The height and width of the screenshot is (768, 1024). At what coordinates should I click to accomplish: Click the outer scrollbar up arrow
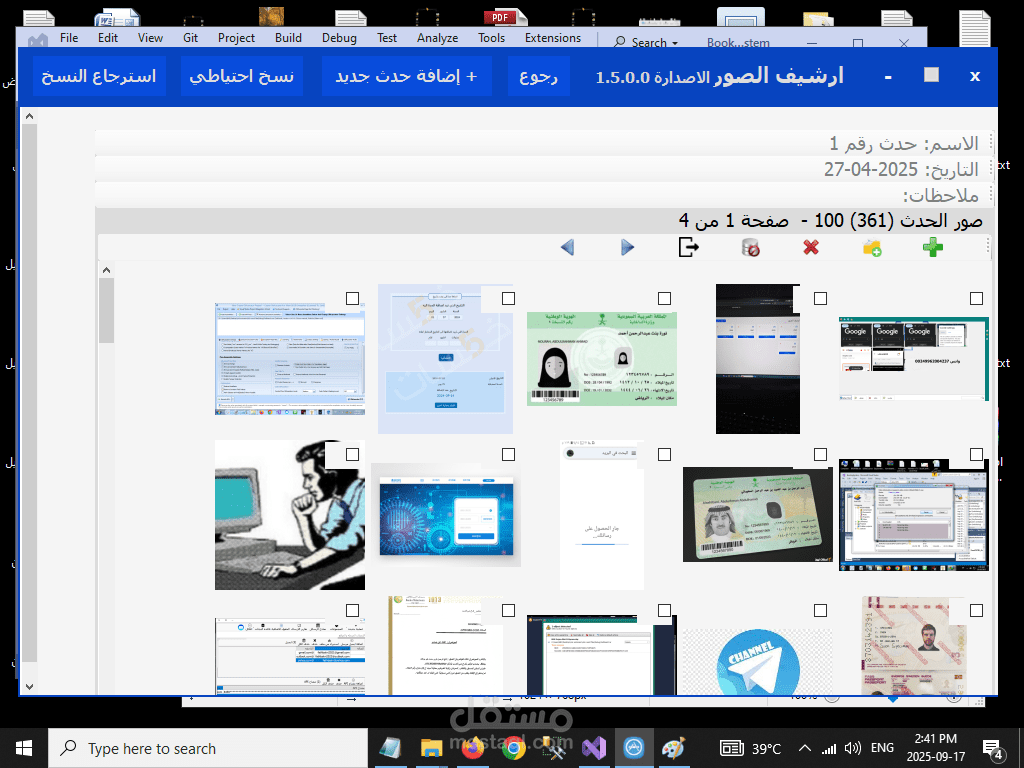[x=29, y=116]
